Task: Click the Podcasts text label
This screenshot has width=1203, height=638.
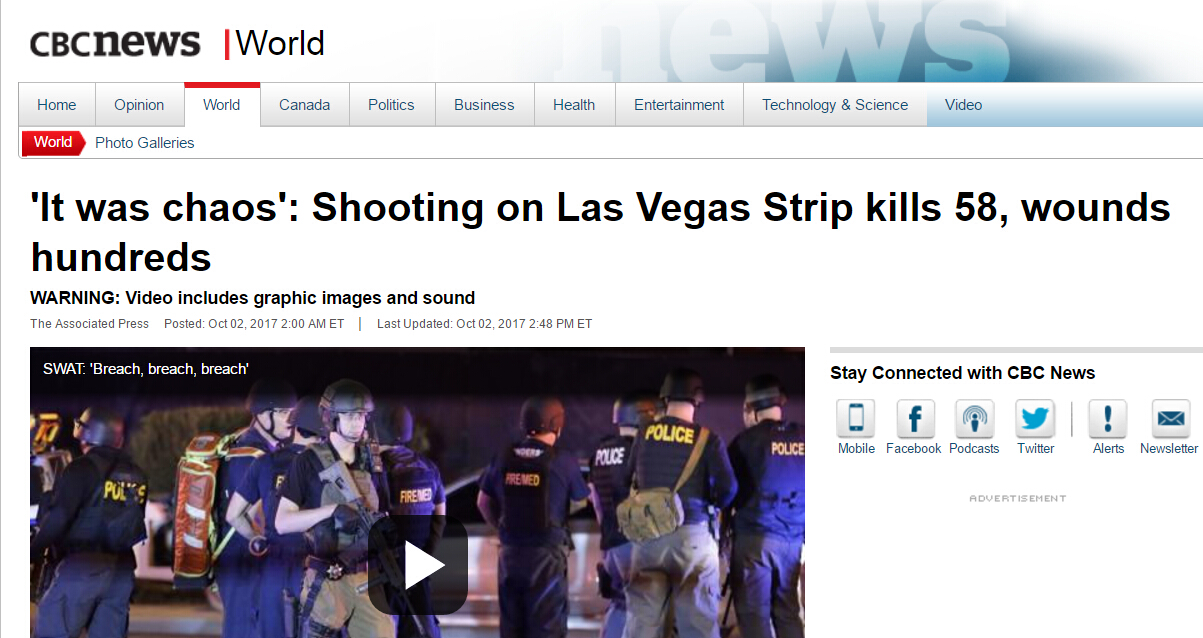Action: pyautogui.click(x=974, y=449)
